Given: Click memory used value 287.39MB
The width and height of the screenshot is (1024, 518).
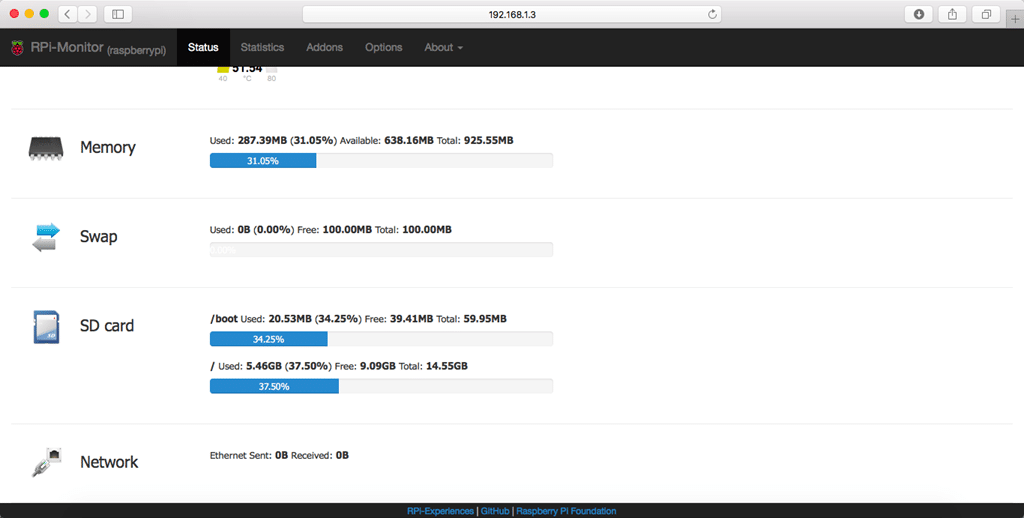Looking at the screenshot, I should tap(263, 140).
